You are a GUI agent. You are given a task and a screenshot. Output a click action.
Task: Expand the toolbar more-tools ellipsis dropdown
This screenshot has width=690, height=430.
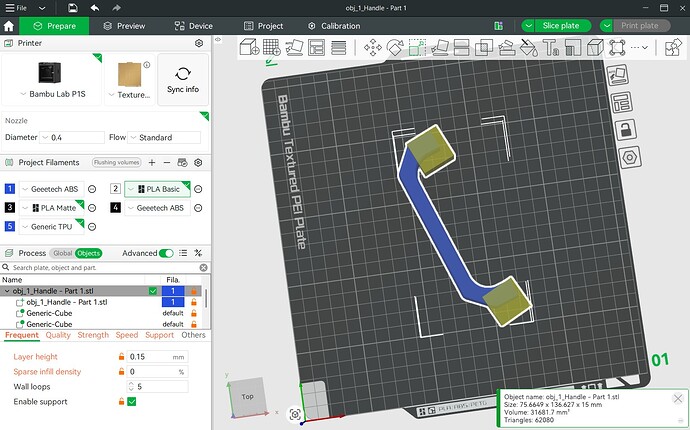coord(639,47)
